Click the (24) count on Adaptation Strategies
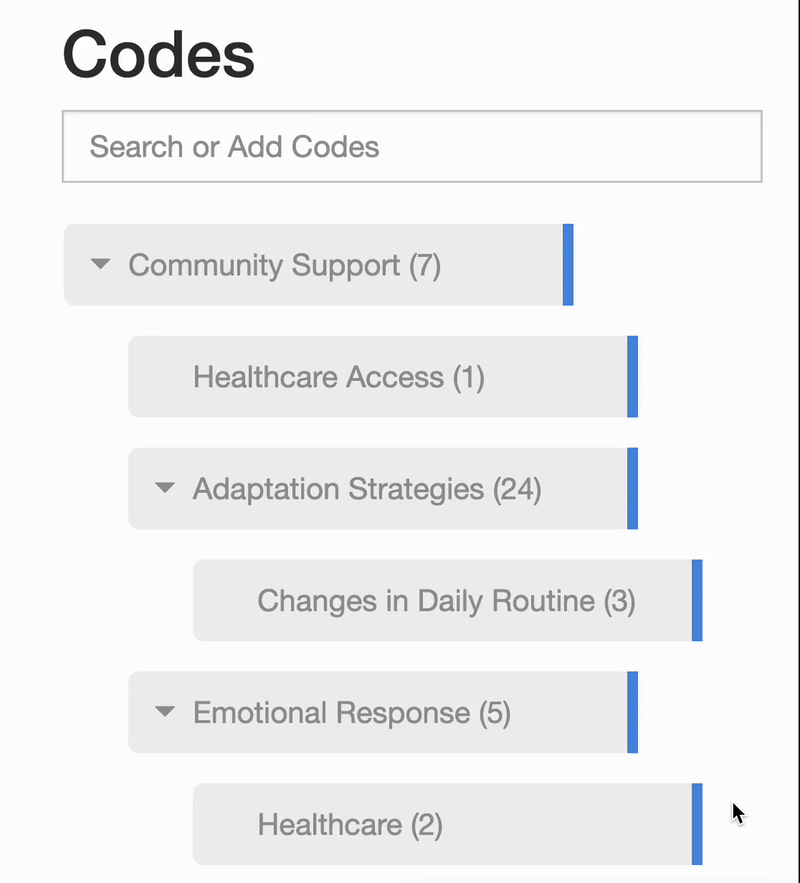The height and width of the screenshot is (883, 800). (x=517, y=489)
